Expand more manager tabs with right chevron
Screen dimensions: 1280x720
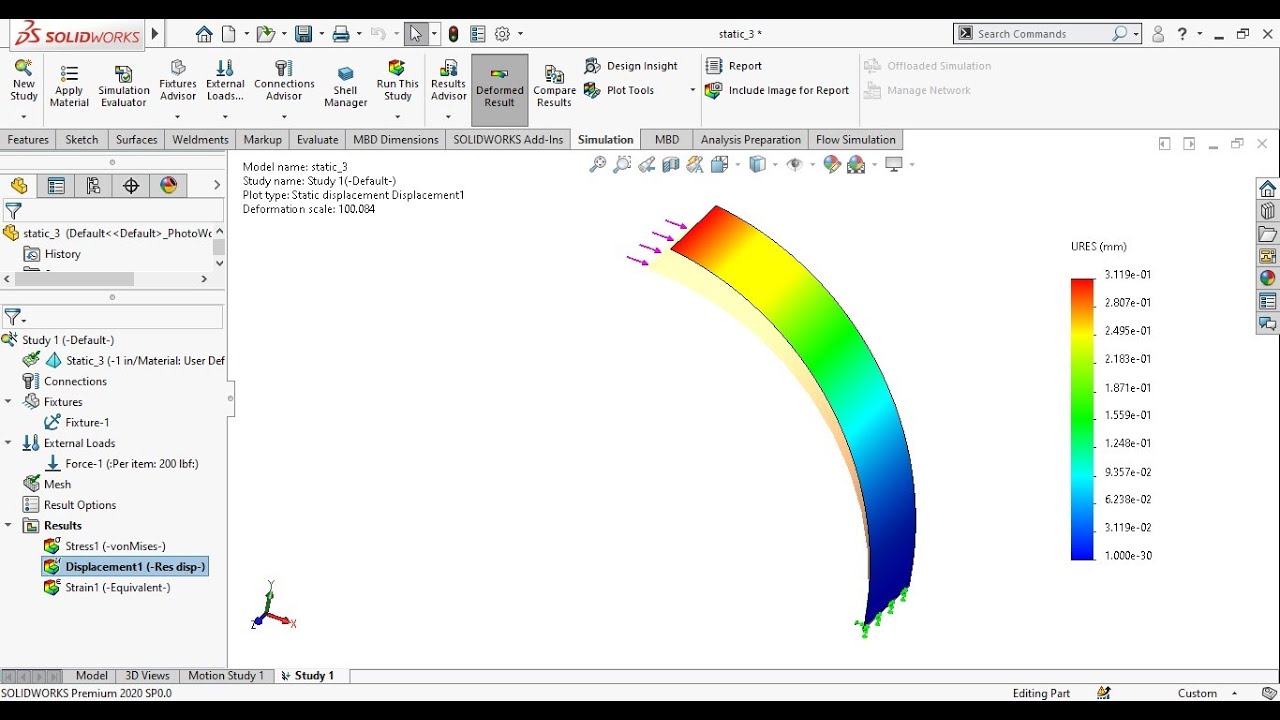click(x=217, y=185)
